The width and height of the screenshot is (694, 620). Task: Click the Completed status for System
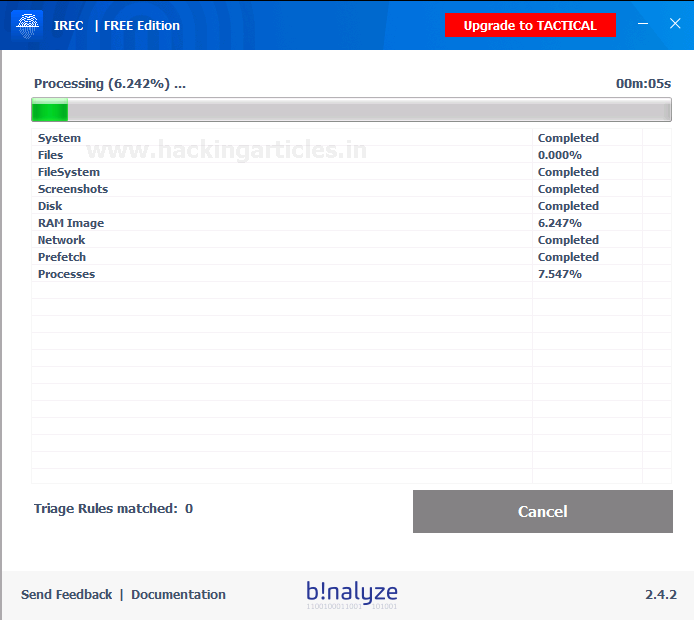tap(568, 138)
